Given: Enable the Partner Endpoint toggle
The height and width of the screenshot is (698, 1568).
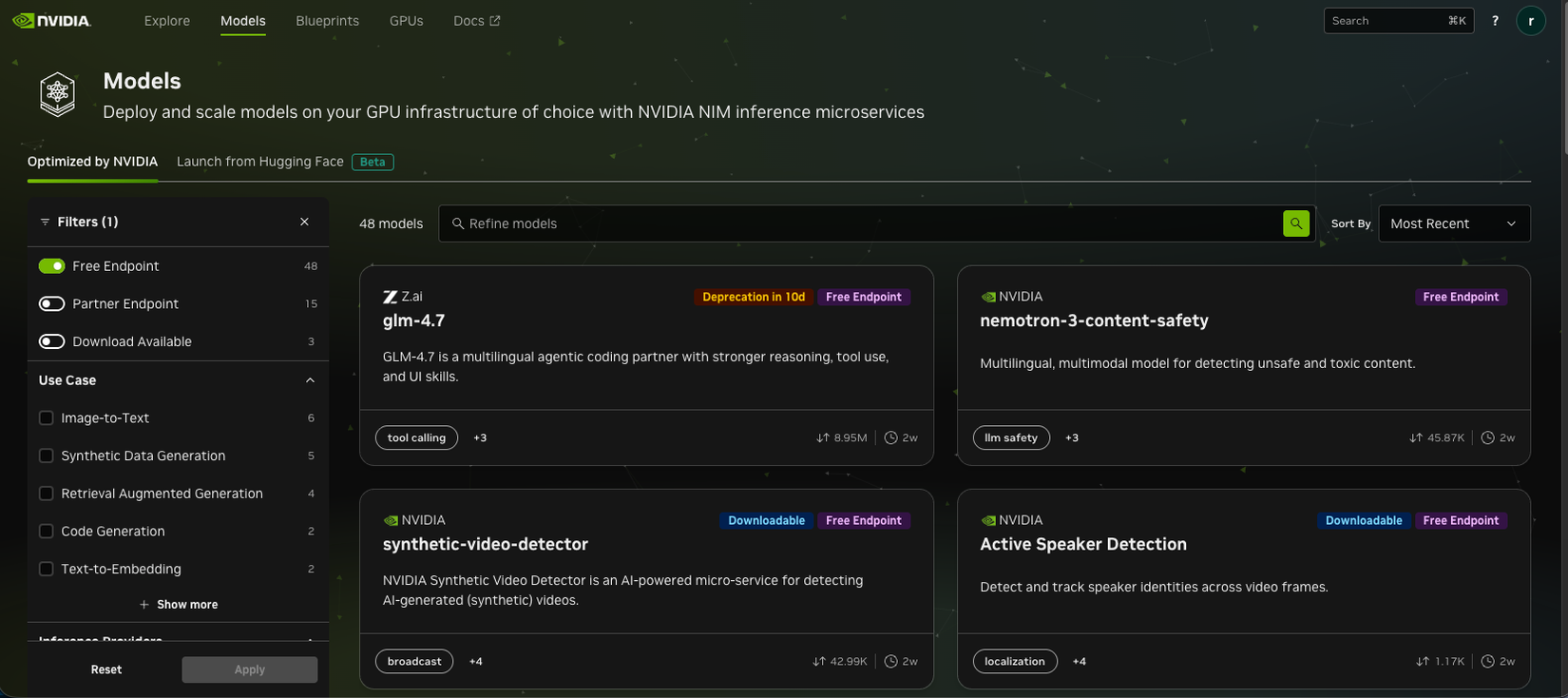Looking at the screenshot, I should (x=51, y=303).
